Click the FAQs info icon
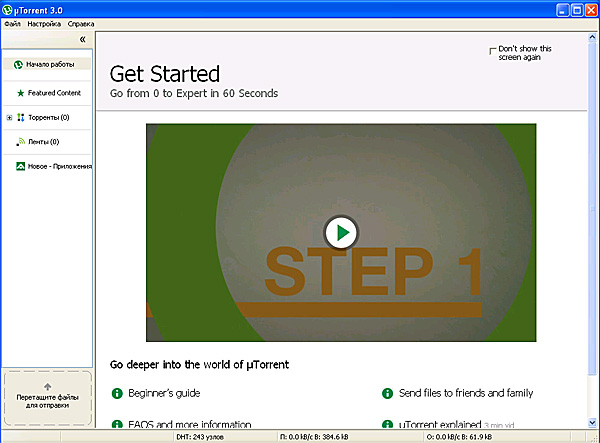The width and height of the screenshot is (600, 443). [116, 424]
